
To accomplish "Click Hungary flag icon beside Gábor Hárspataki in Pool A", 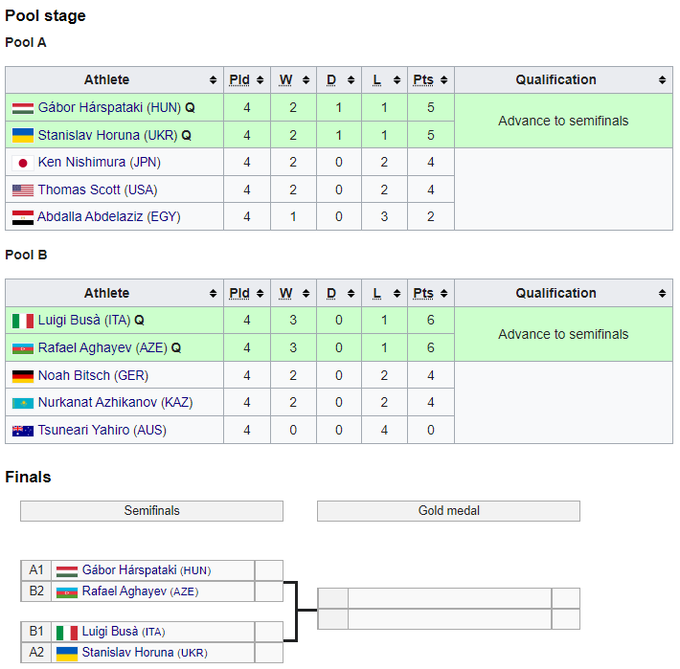I will (x=22, y=108).
